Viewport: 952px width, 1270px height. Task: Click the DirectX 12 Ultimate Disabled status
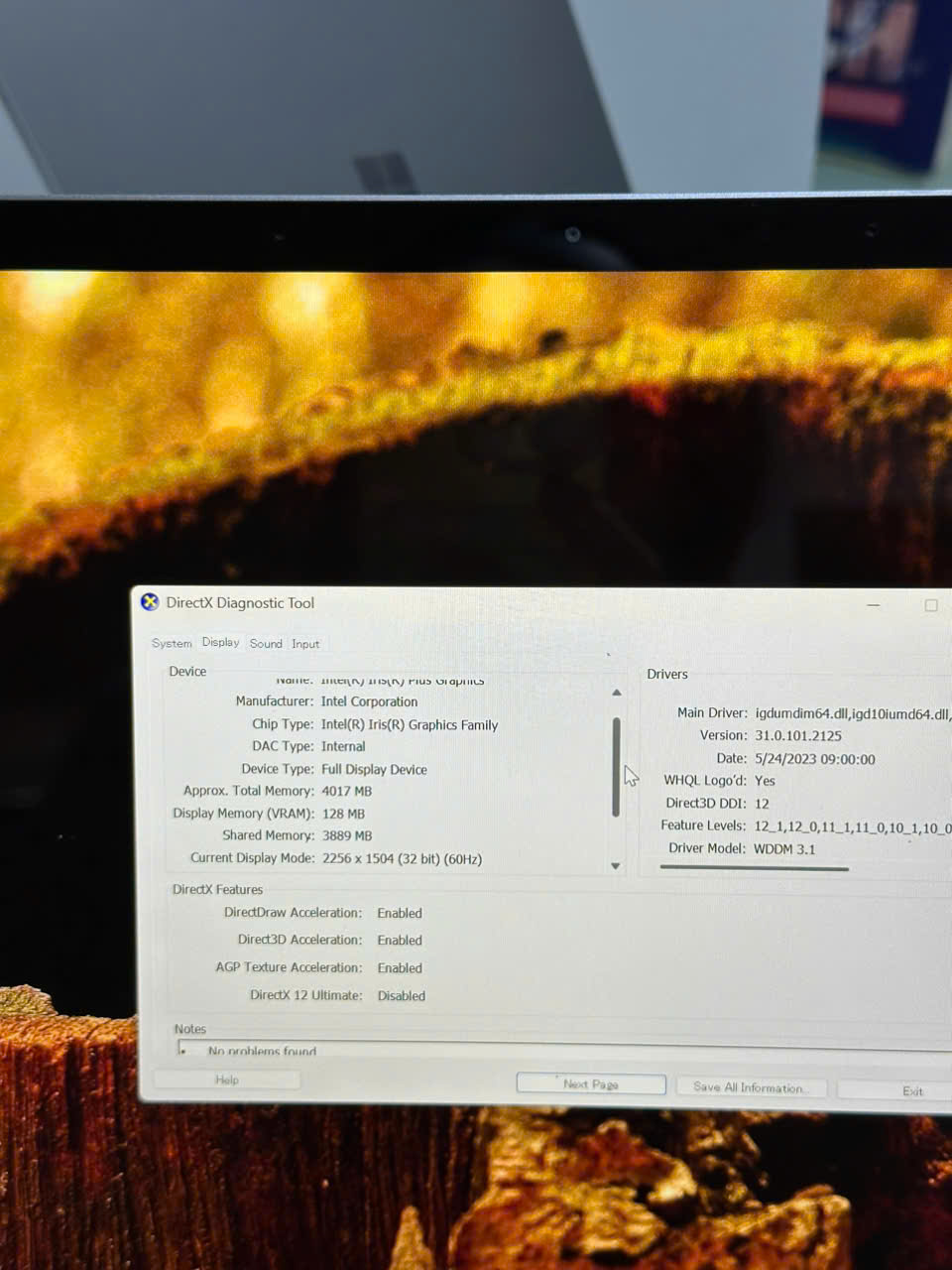(x=401, y=996)
